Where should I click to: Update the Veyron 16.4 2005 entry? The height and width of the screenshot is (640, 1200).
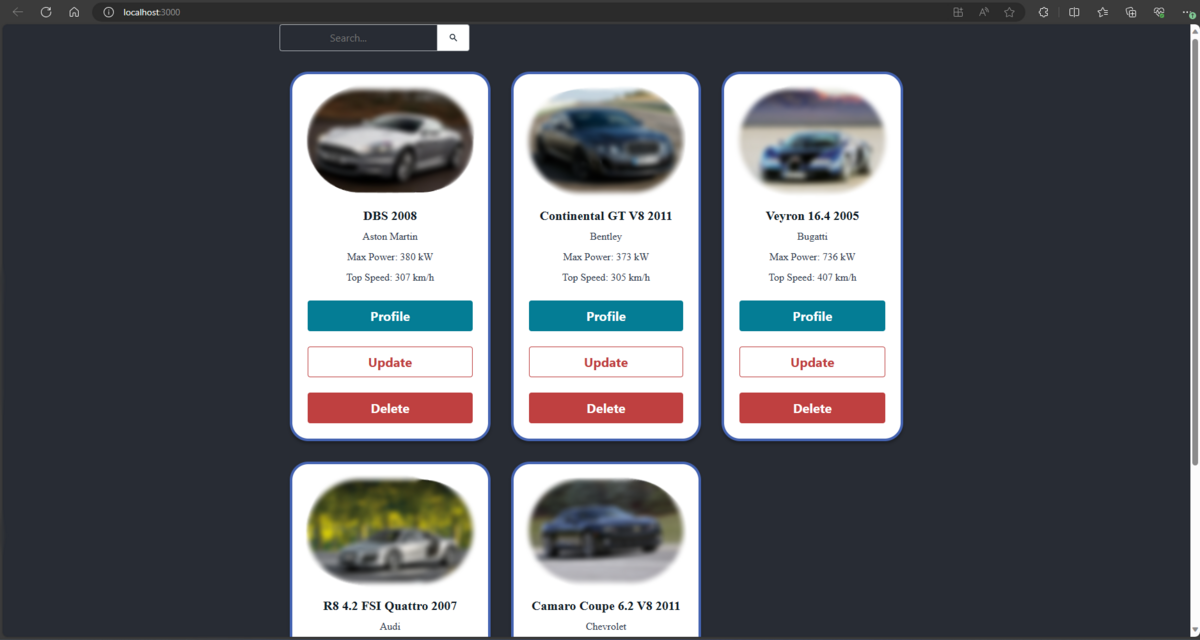click(812, 362)
